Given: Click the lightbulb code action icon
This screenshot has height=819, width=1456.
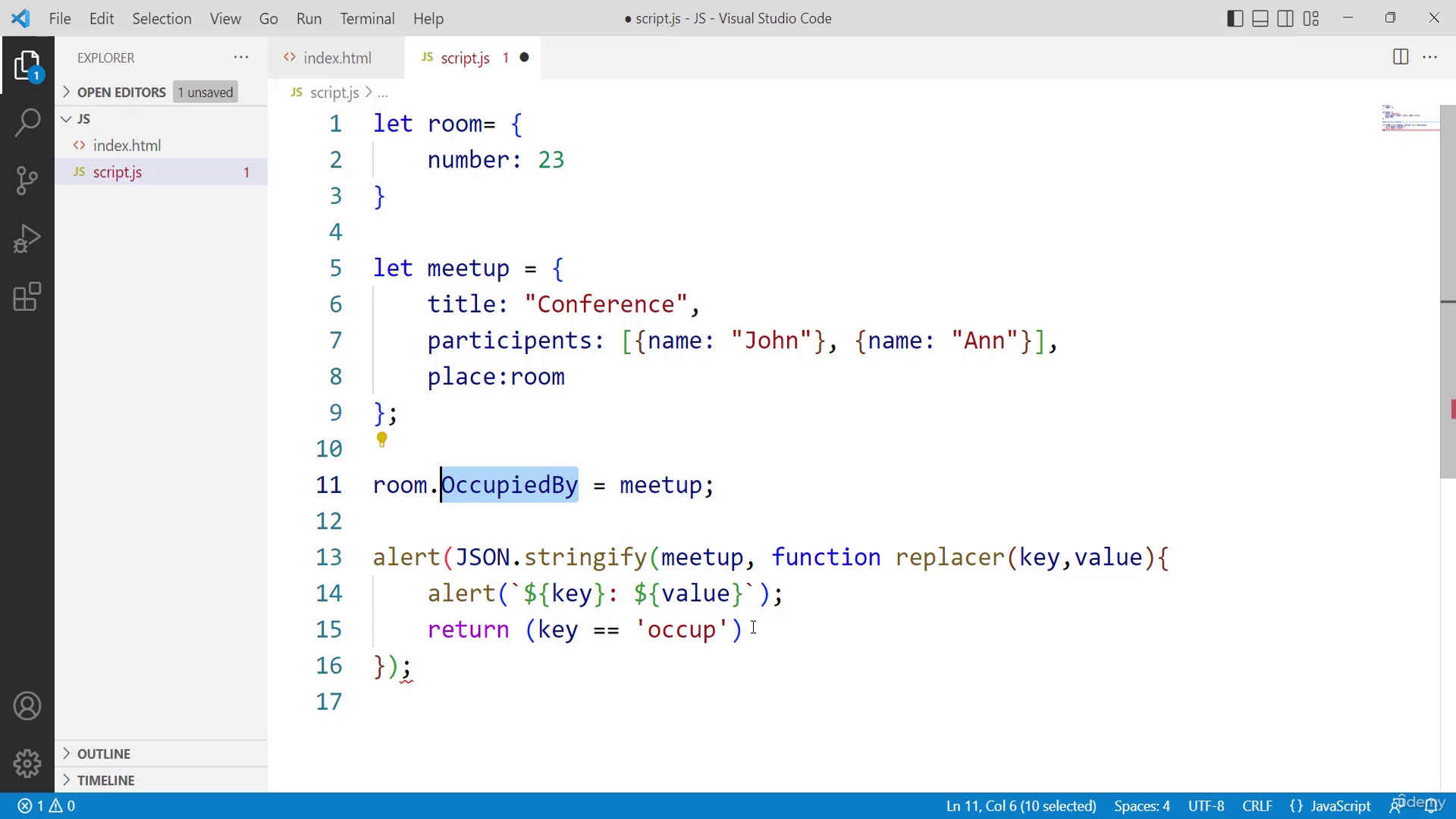Looking at the screenshot, I should [382, 439].
